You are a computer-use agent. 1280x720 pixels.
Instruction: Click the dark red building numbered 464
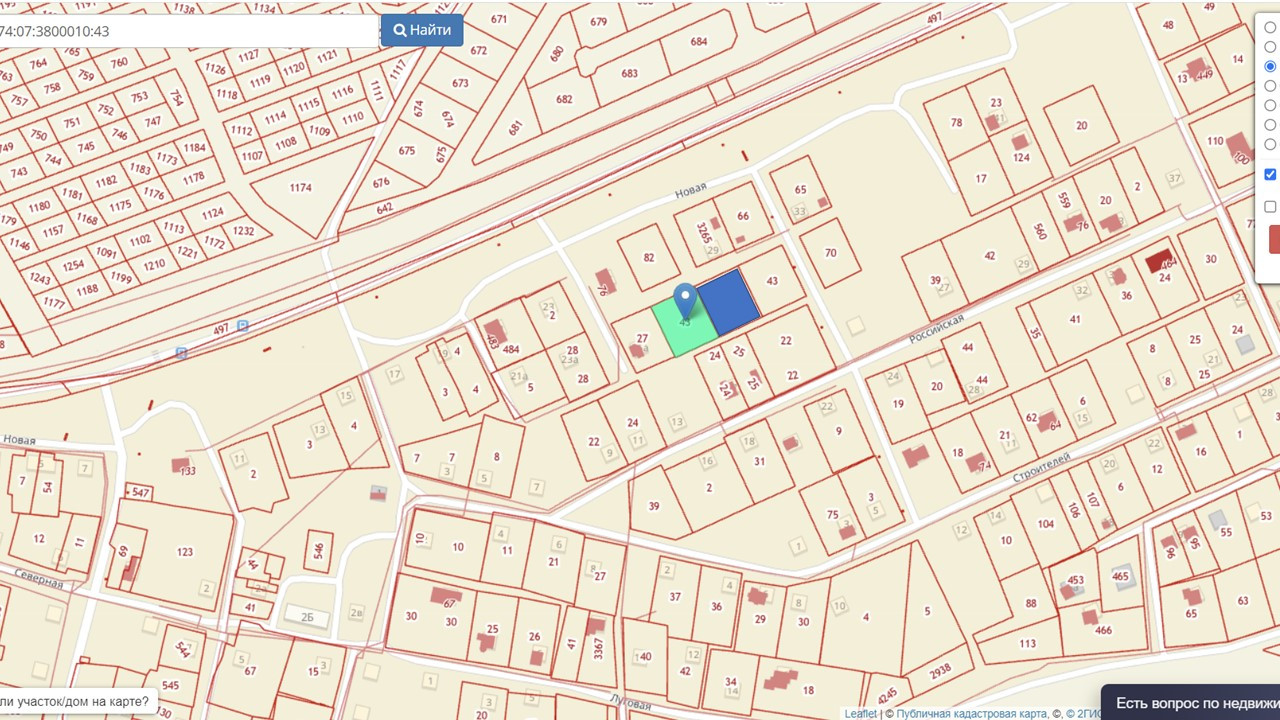pyautogui.click(x=1160, y=261)
